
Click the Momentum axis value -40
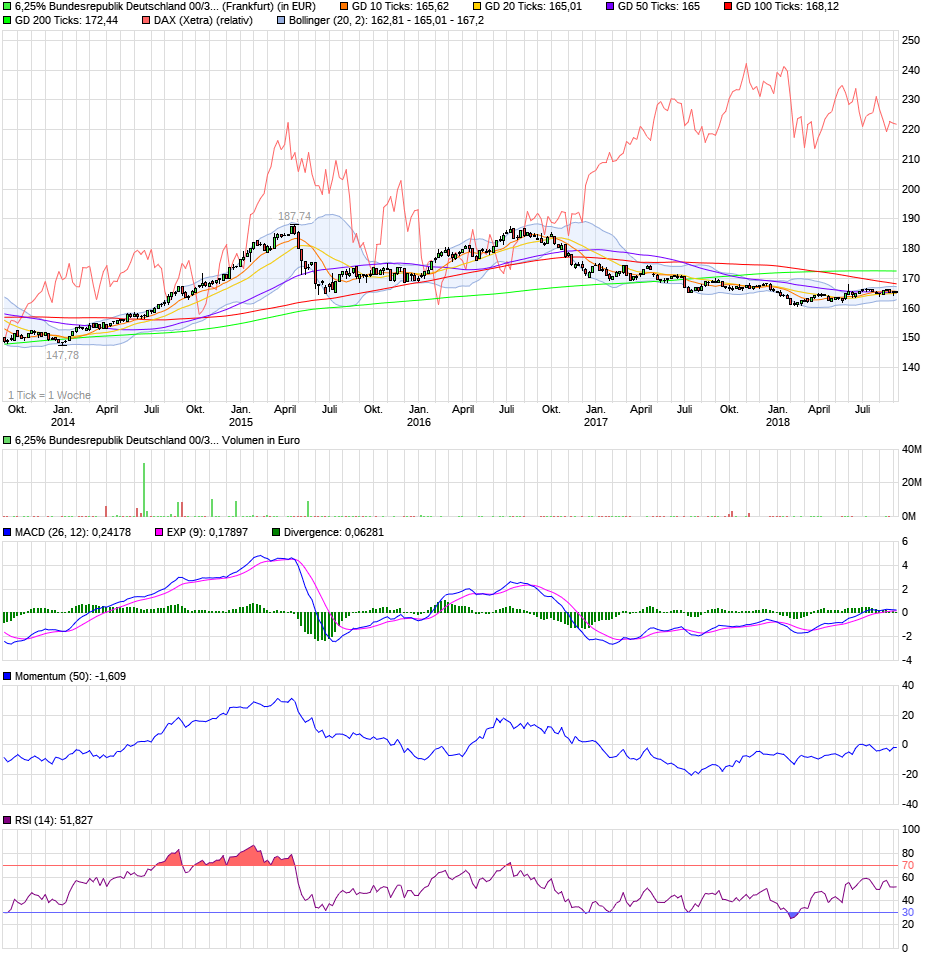click(908, 805)
